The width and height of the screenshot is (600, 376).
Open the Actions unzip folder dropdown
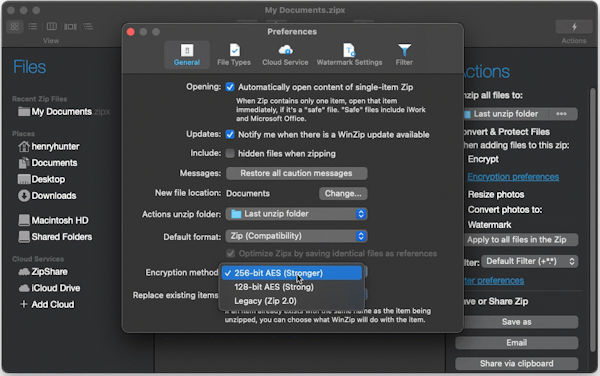pos(297,214)
